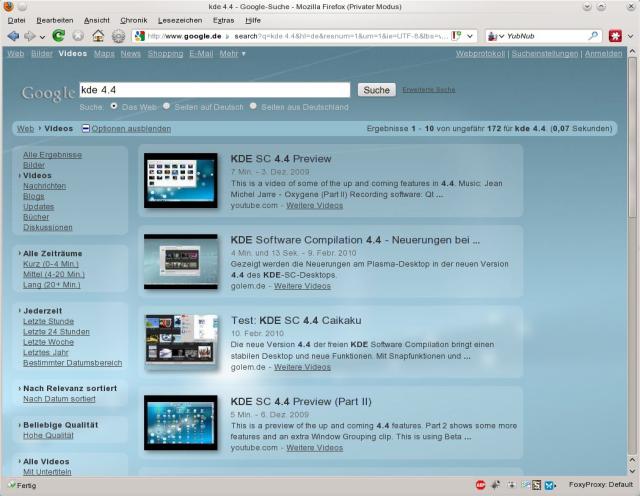The width and height of the screenshot is (640, 496).
Task: Go to the Home page icon
Action: 98,36
